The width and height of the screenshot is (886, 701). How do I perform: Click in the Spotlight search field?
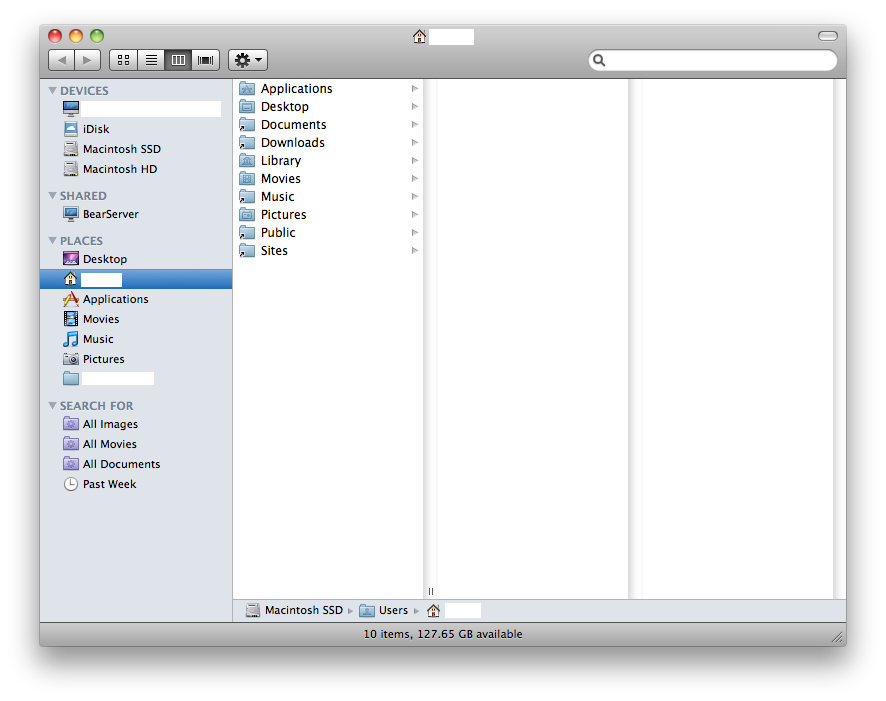click(713, 60)
